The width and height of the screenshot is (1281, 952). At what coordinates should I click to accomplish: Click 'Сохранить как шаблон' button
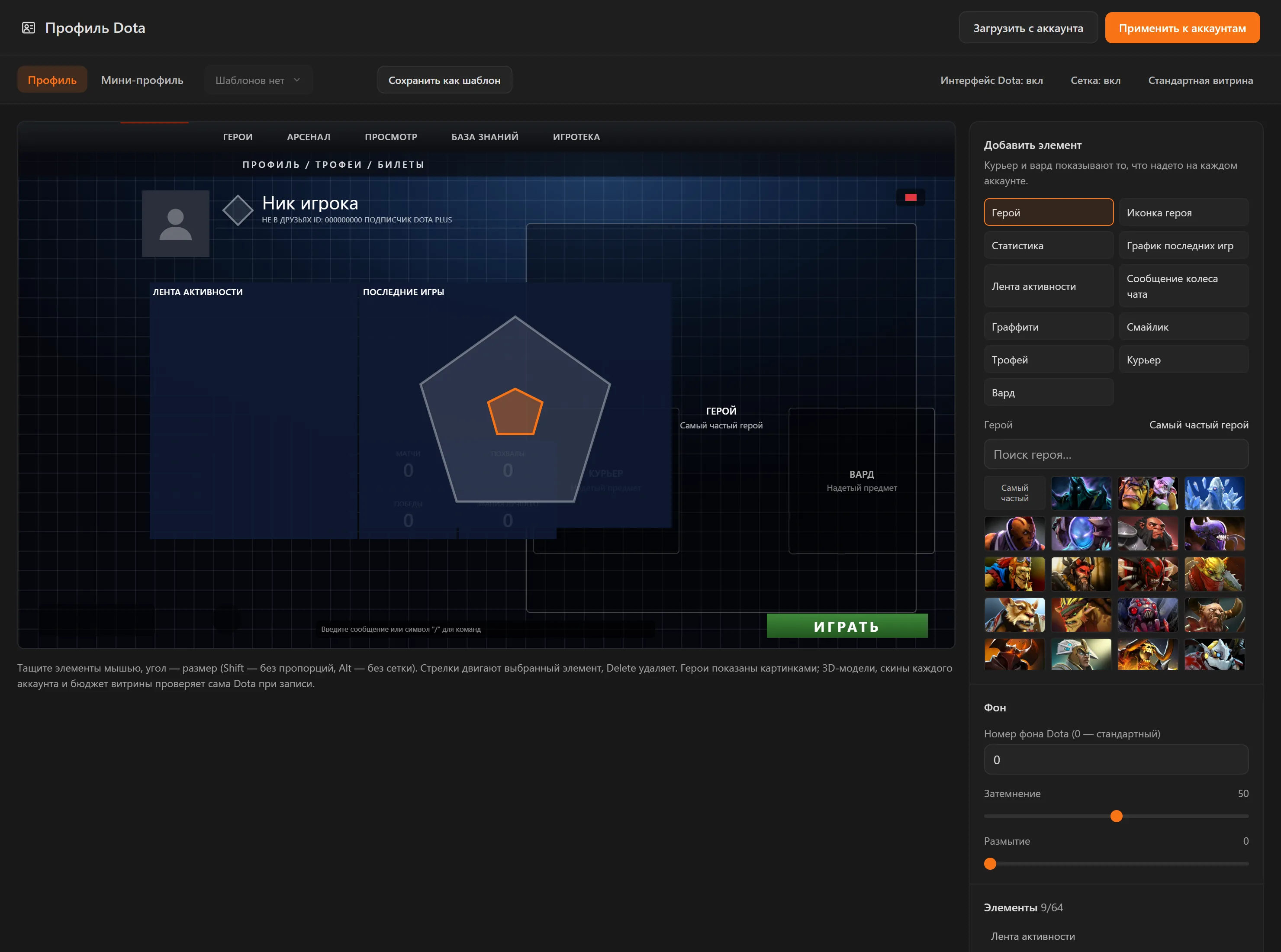tap(444, 80)
